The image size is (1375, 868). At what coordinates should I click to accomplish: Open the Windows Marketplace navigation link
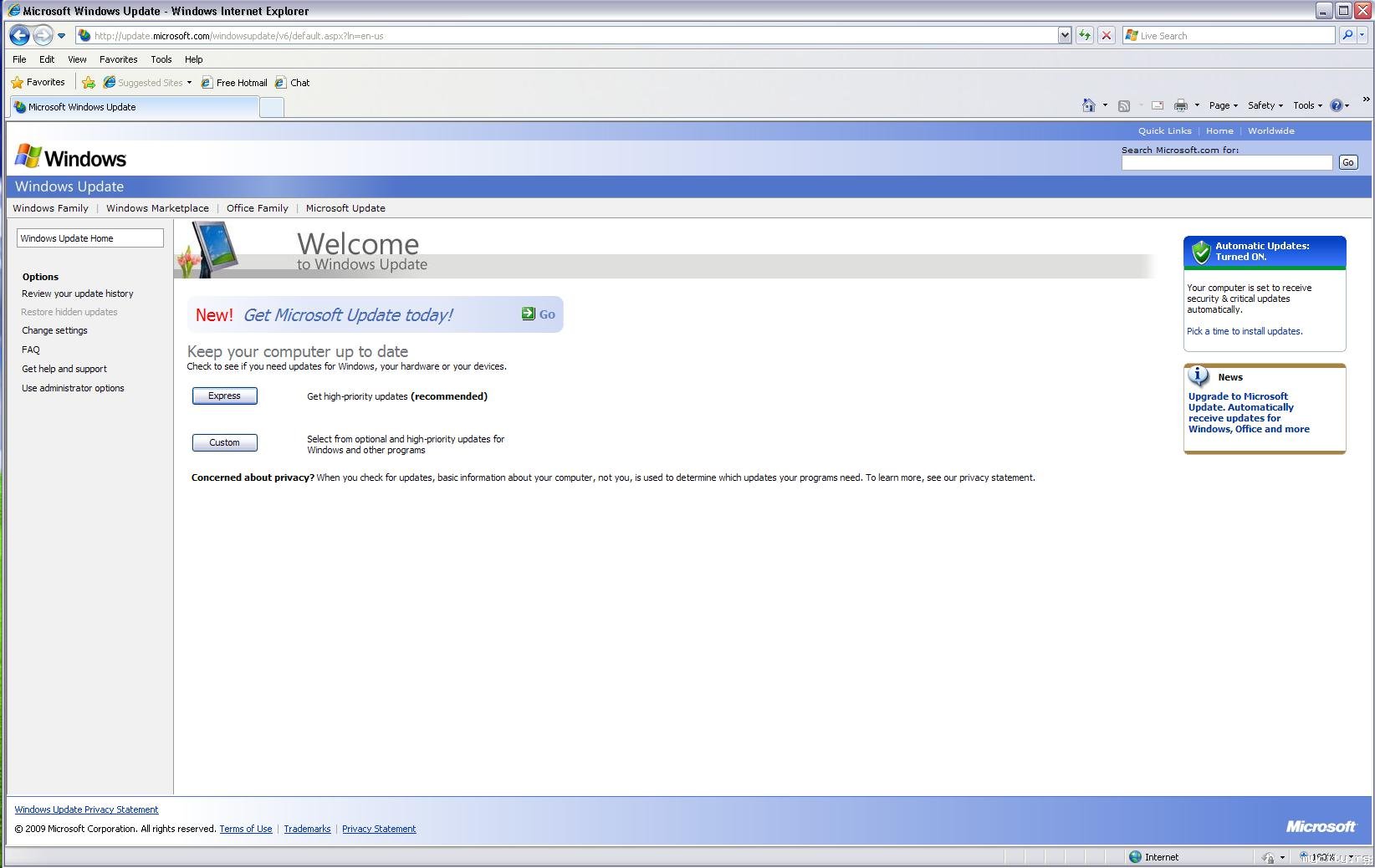click(157, 208)
